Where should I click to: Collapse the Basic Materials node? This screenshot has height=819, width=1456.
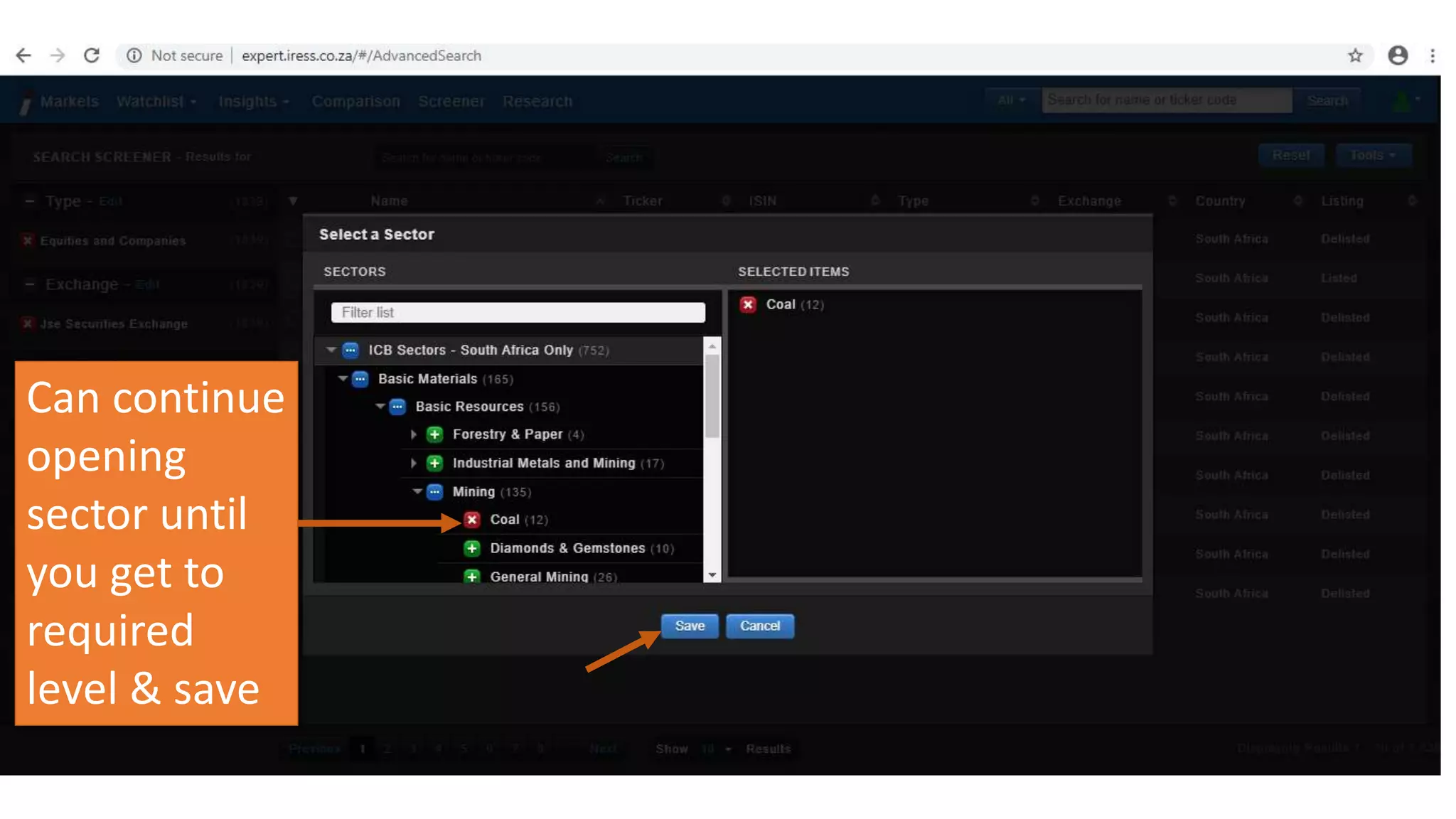click(343, 378)
